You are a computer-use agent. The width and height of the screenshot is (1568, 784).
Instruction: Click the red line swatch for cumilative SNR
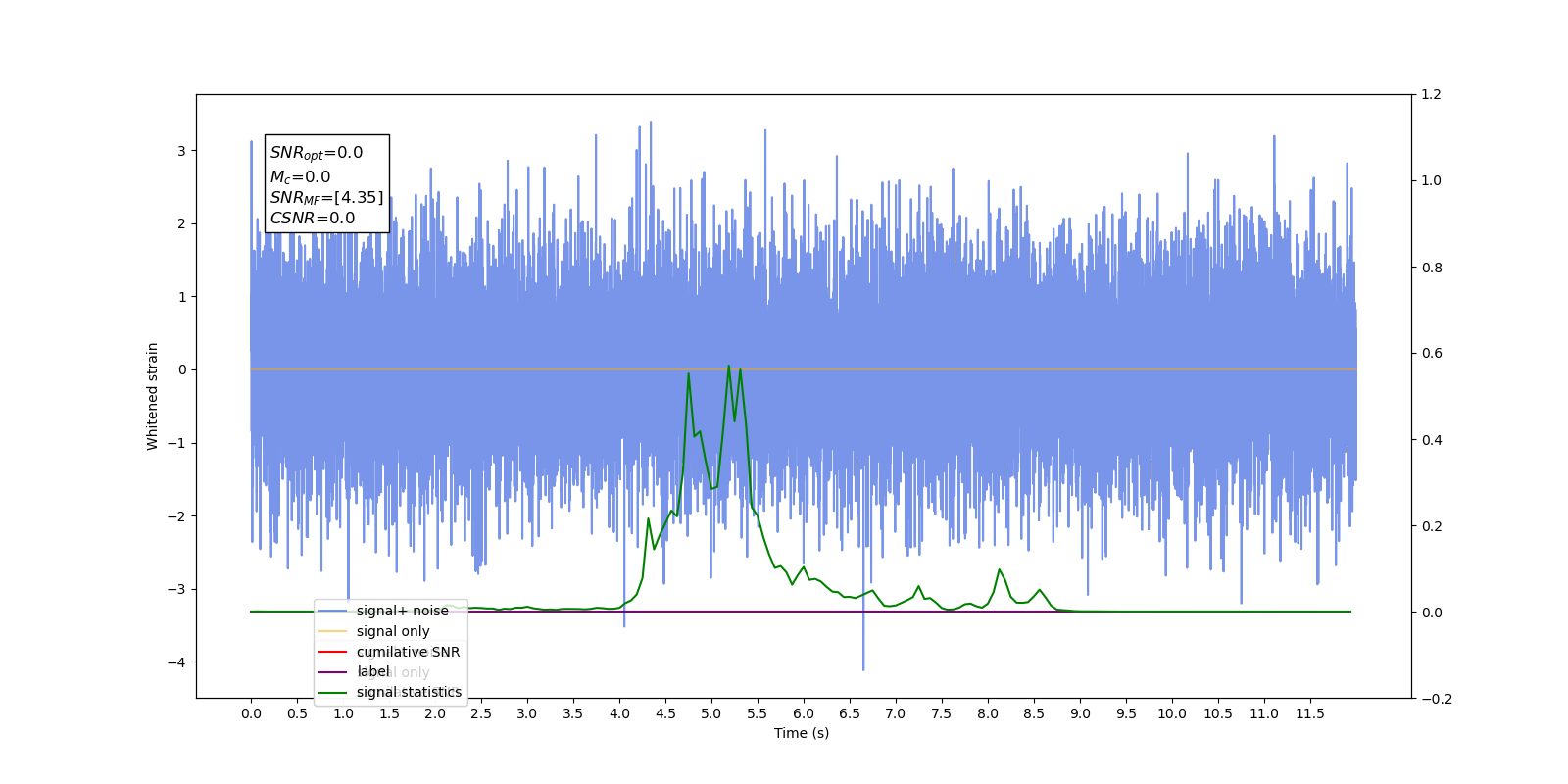(333, 652)
